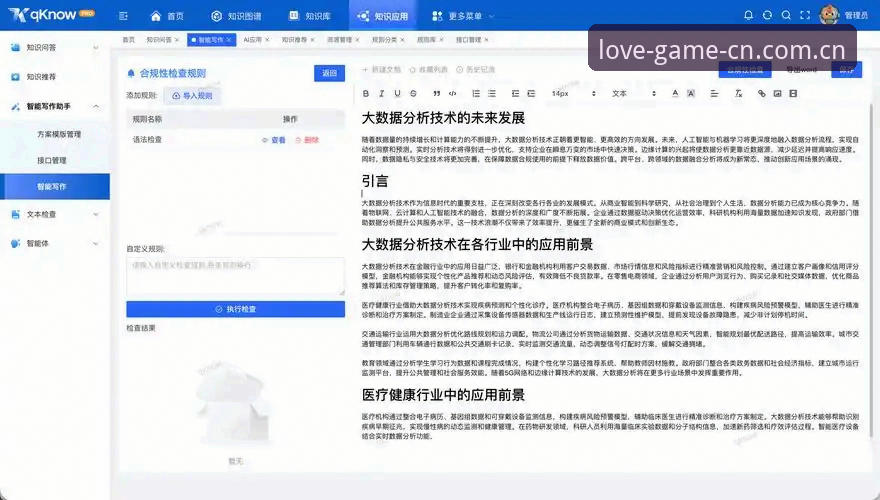
Task: Expand 知识问答 in the sidebar
Action: pos(55,48)
